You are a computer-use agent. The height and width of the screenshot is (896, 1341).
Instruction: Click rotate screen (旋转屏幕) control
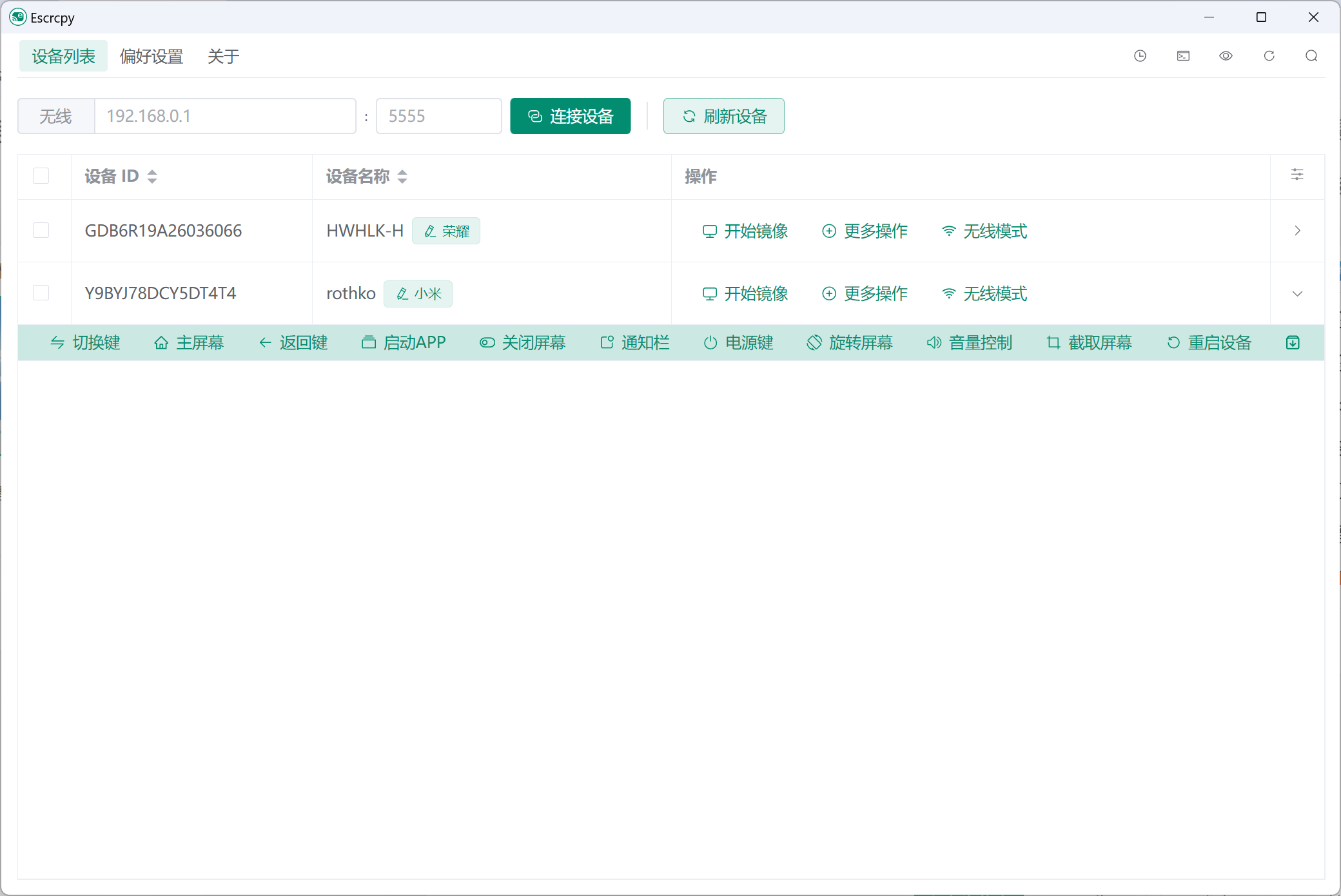(850, 343)
